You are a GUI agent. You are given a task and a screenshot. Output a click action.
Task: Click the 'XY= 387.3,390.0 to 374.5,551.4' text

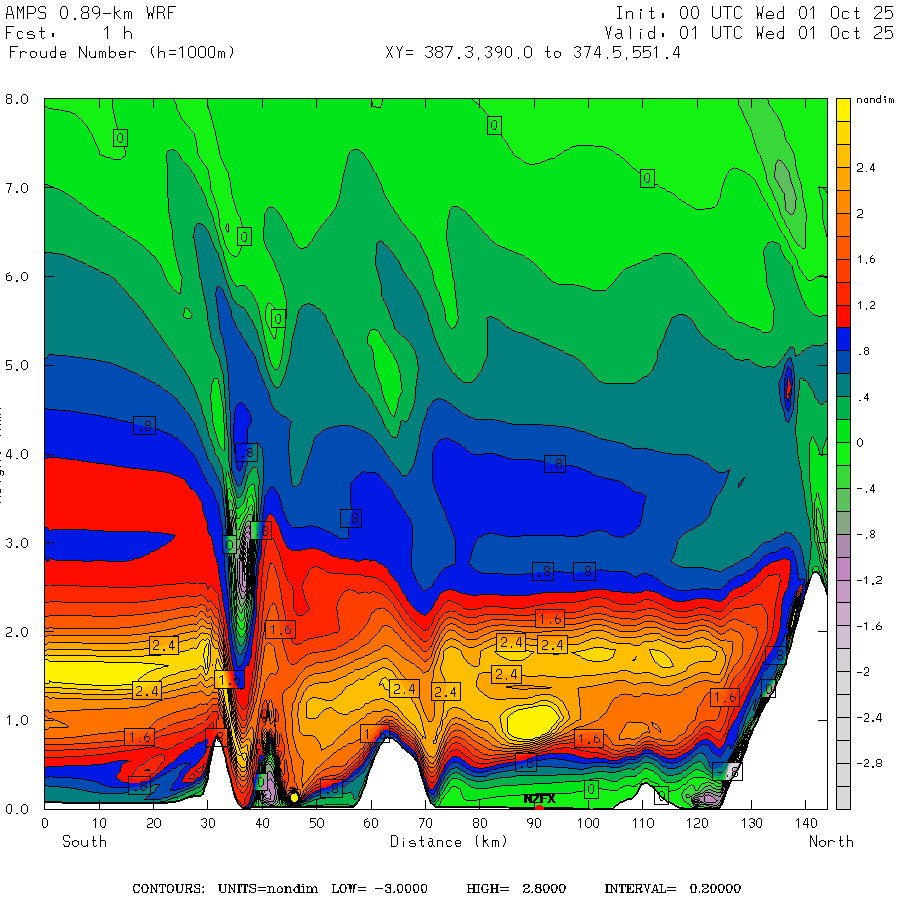(x=533, y=53)
